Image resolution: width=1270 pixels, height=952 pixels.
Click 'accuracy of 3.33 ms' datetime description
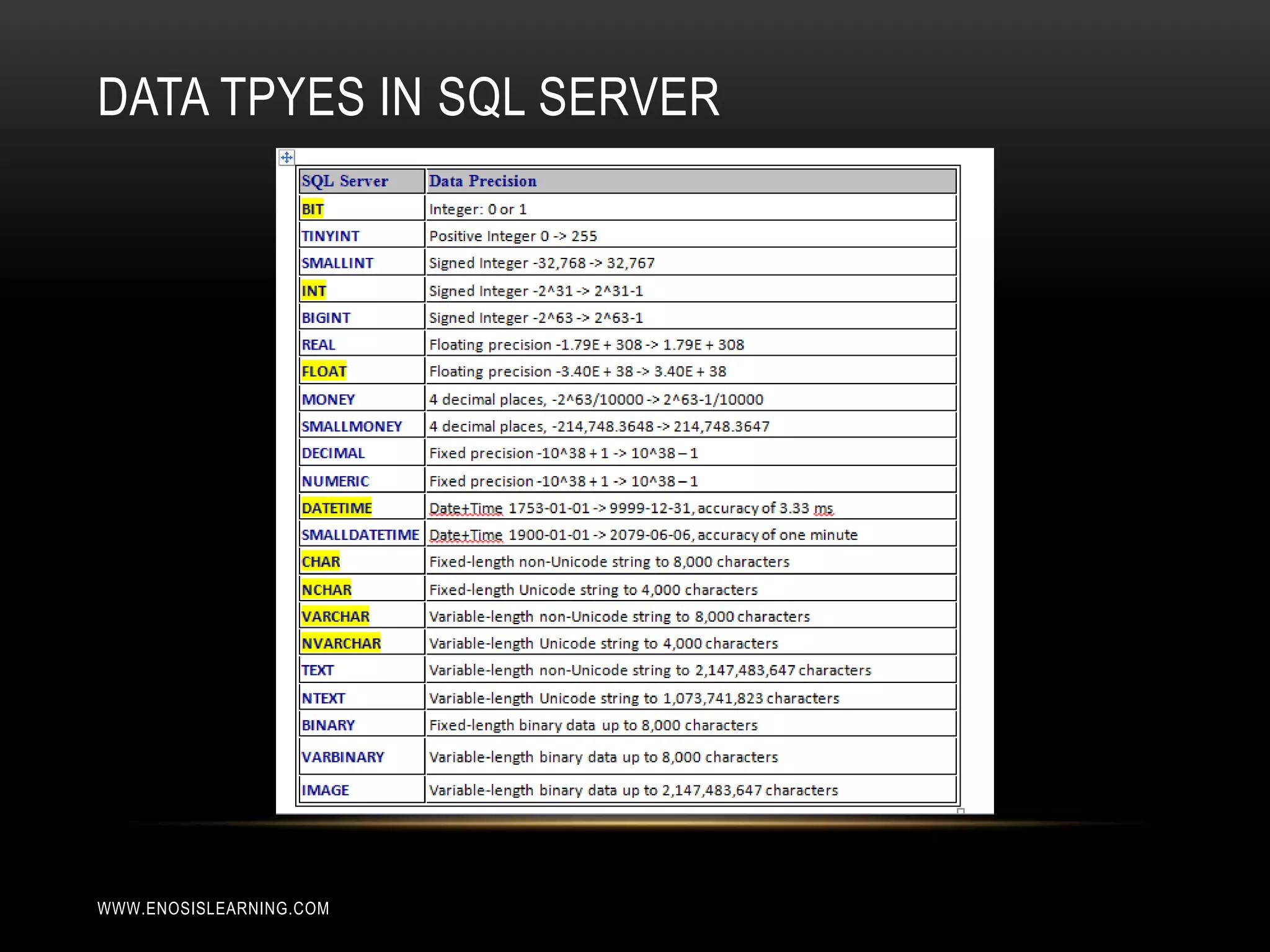coord(691,508)
